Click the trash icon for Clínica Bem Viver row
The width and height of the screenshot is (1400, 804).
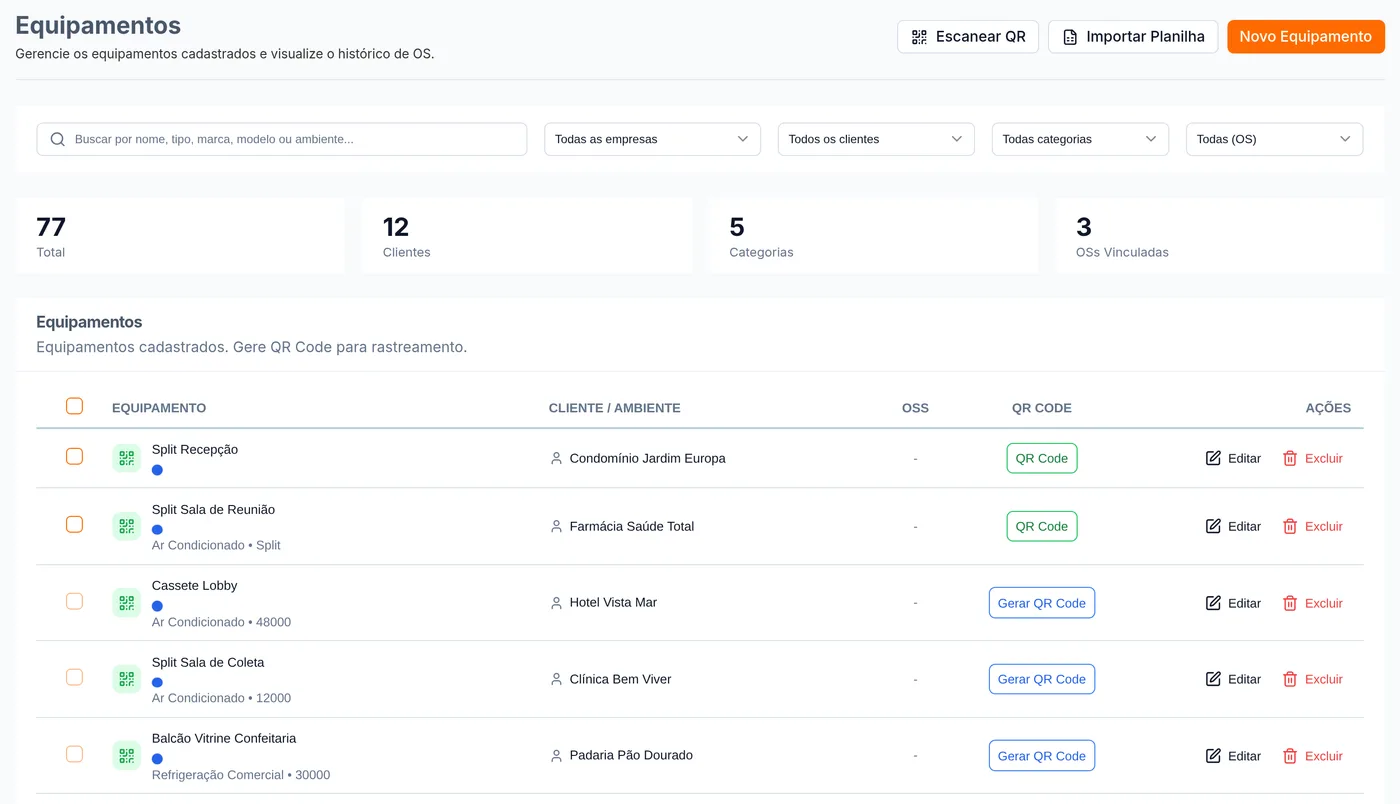[1290, 679]
